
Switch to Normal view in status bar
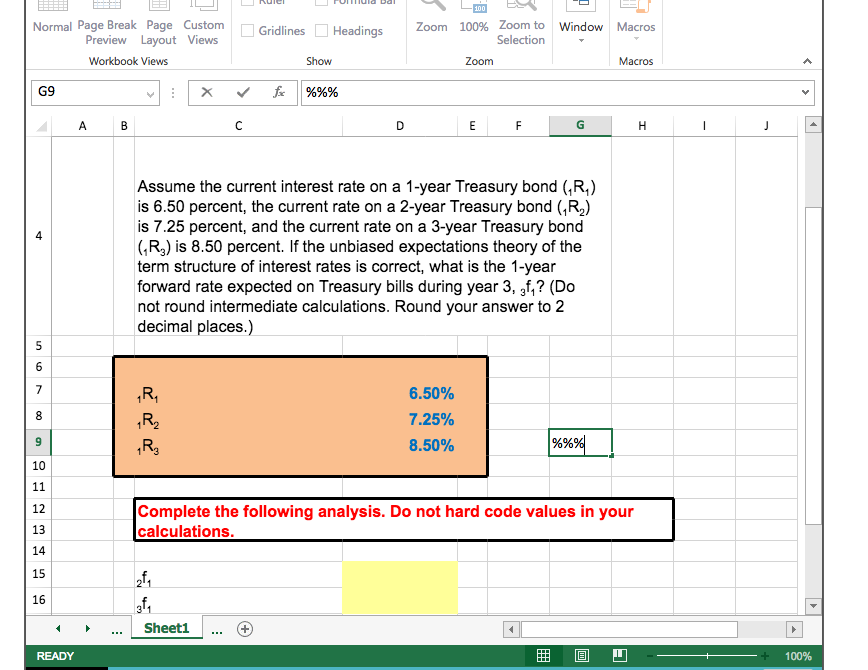click(544, 656)
